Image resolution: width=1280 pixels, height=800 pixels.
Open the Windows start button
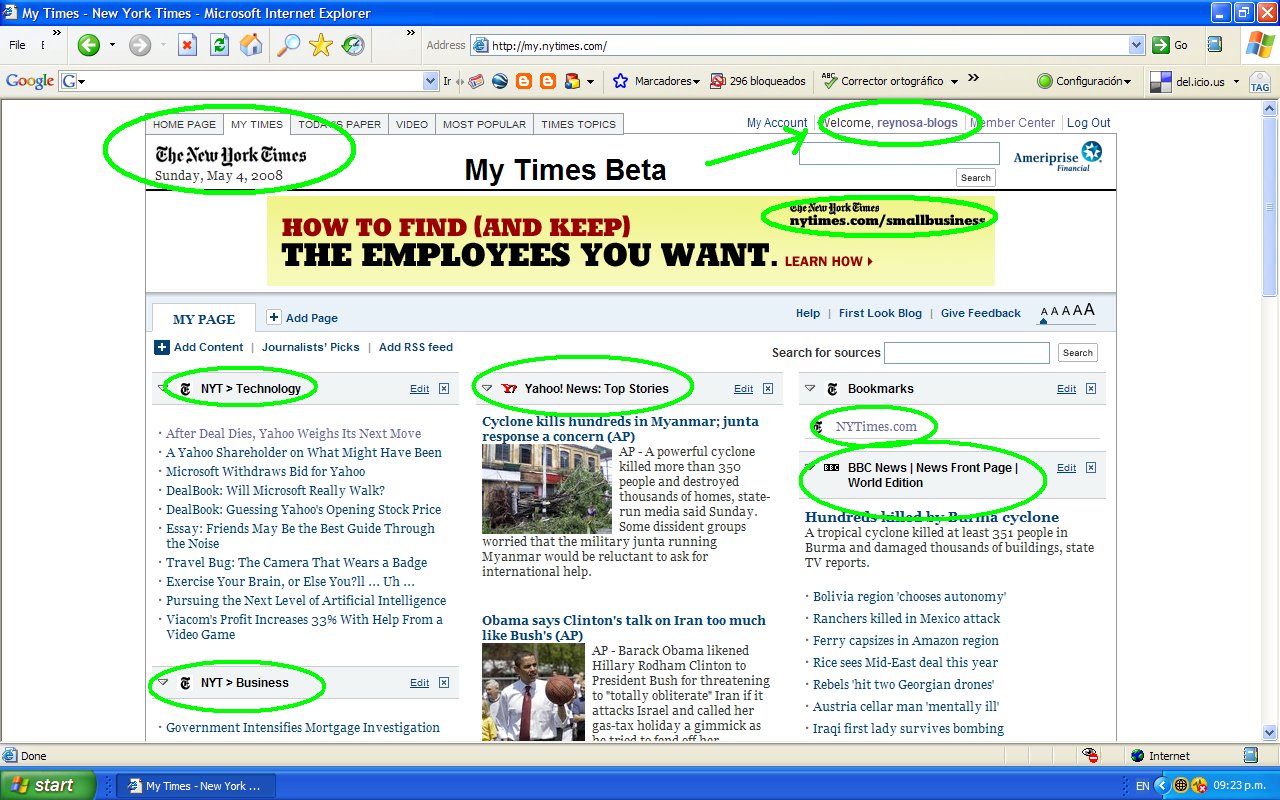click(48, 785)
